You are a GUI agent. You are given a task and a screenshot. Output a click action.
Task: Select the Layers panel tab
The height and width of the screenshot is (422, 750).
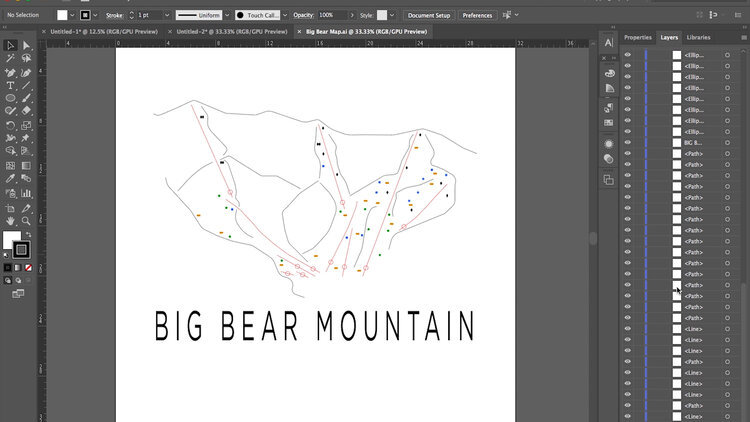click(669, 37)
